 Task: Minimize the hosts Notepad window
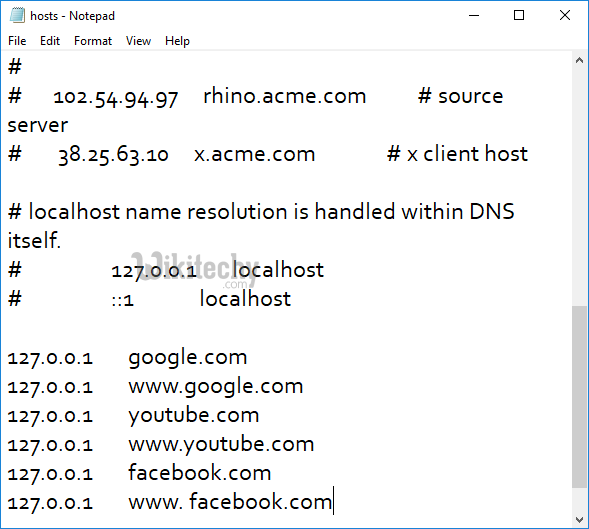[474, 15]
